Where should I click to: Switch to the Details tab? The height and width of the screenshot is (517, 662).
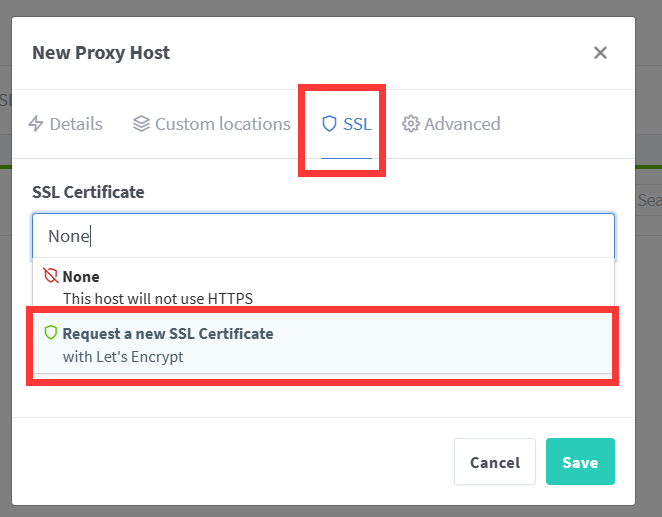76,124
